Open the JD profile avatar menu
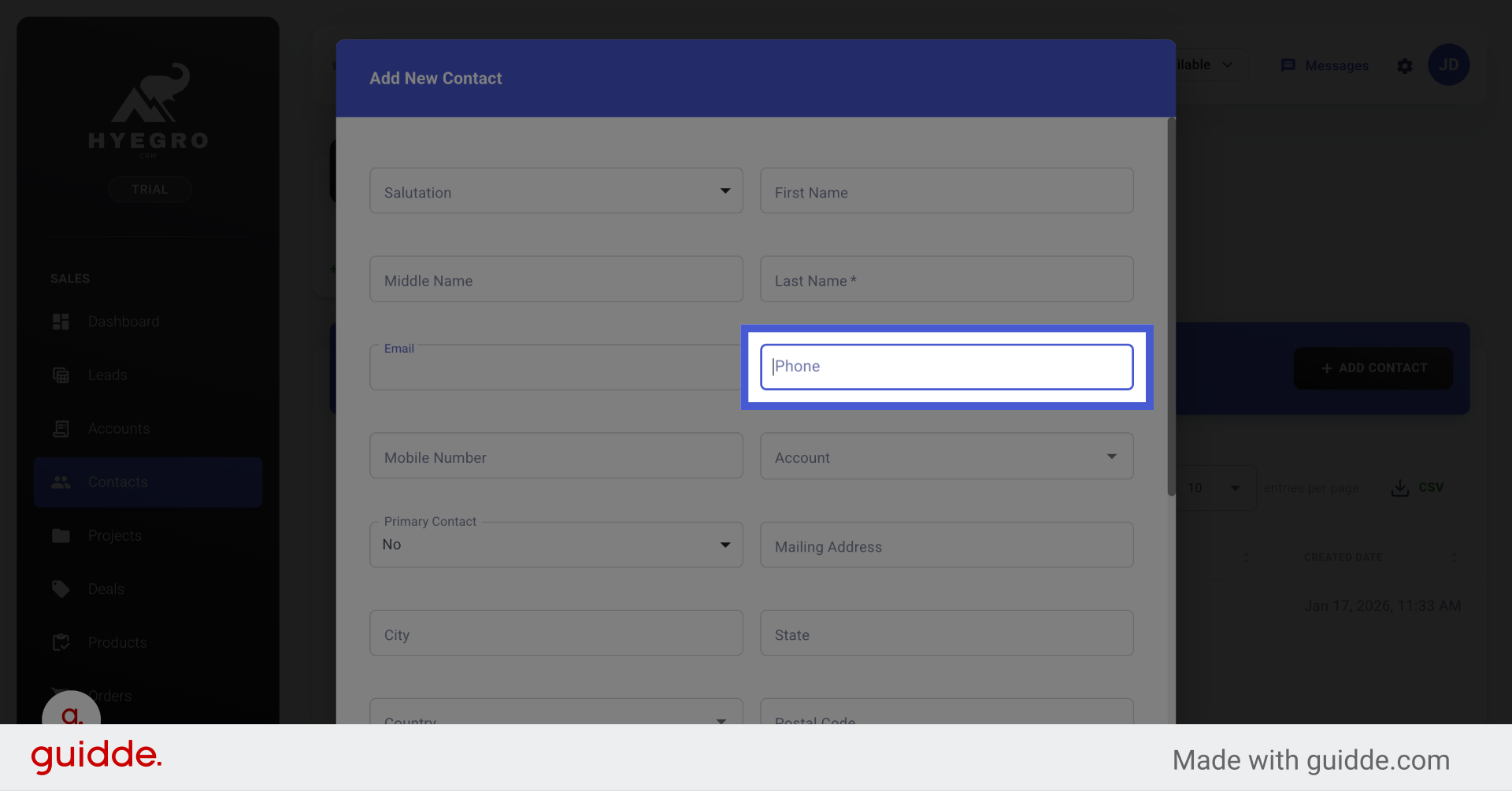Screen dimensions: 1512x791 coord(1449,65)
